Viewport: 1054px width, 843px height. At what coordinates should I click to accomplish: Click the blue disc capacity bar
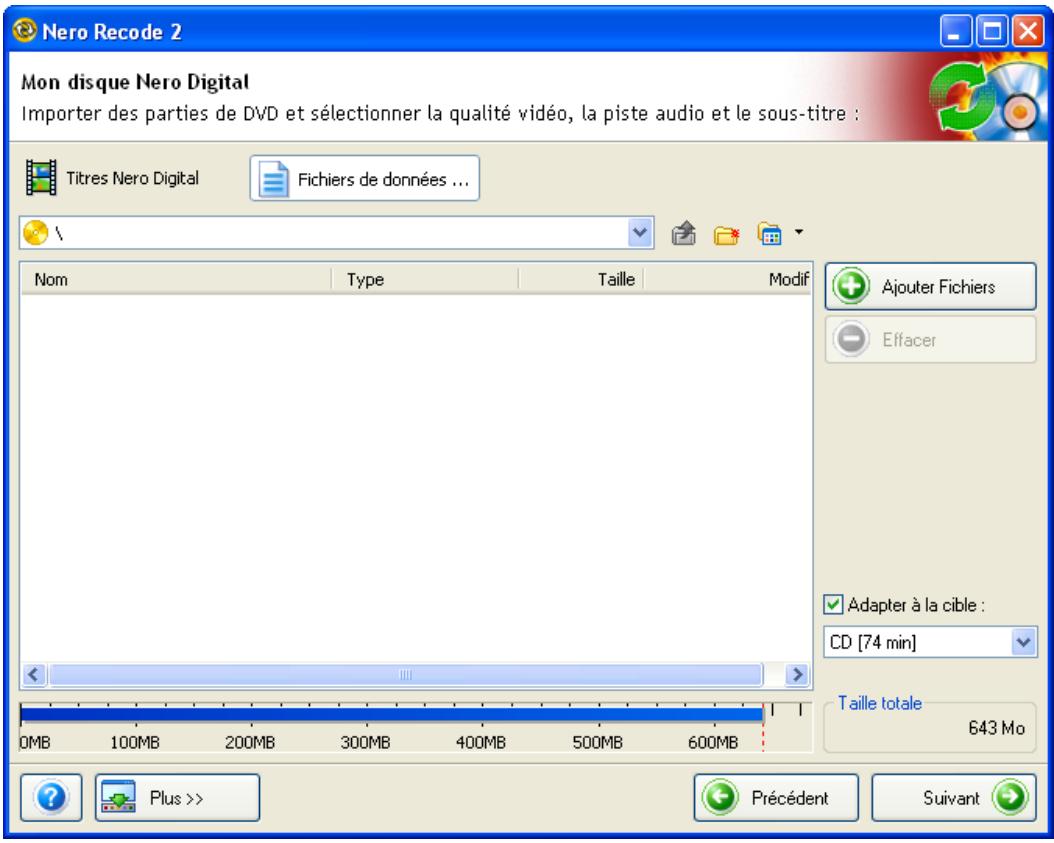point(392,715)
